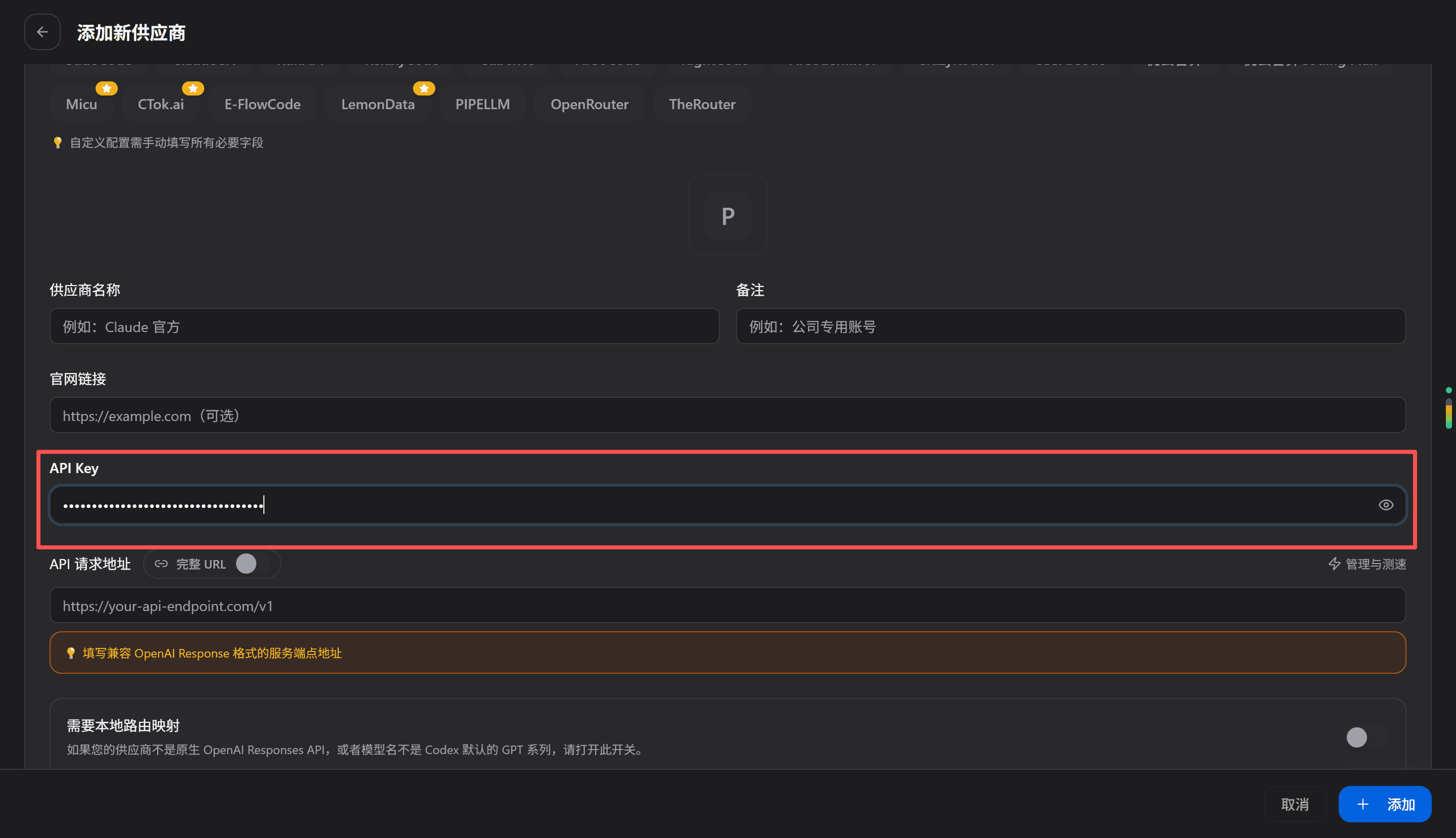Focus the 供应商名称 input field

click(385, 327)
